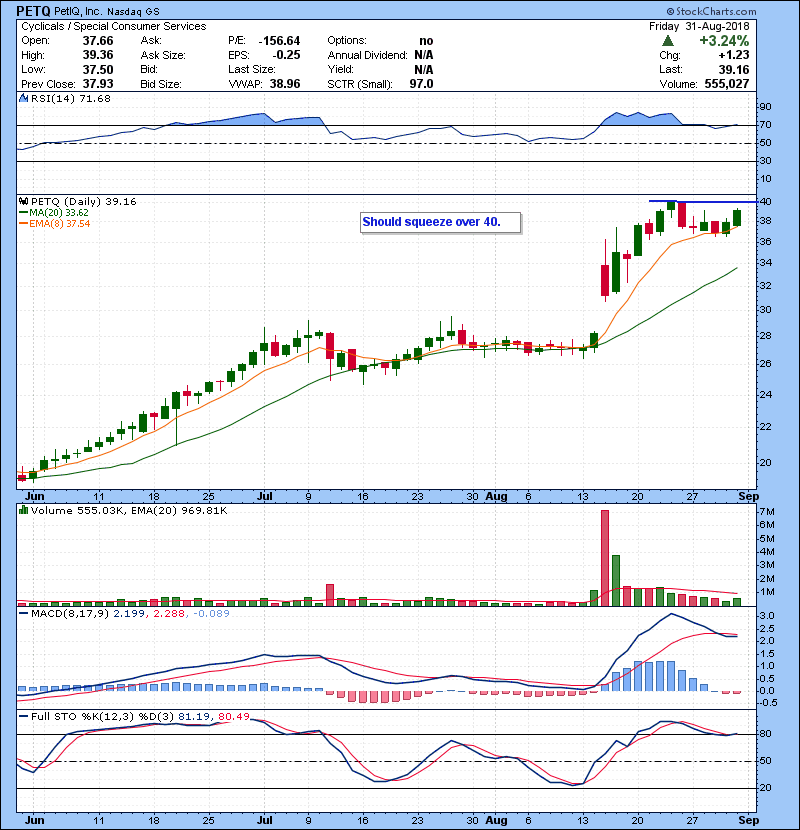Click the candlestick icon beside PETQ (Daily)

point(23,202)
